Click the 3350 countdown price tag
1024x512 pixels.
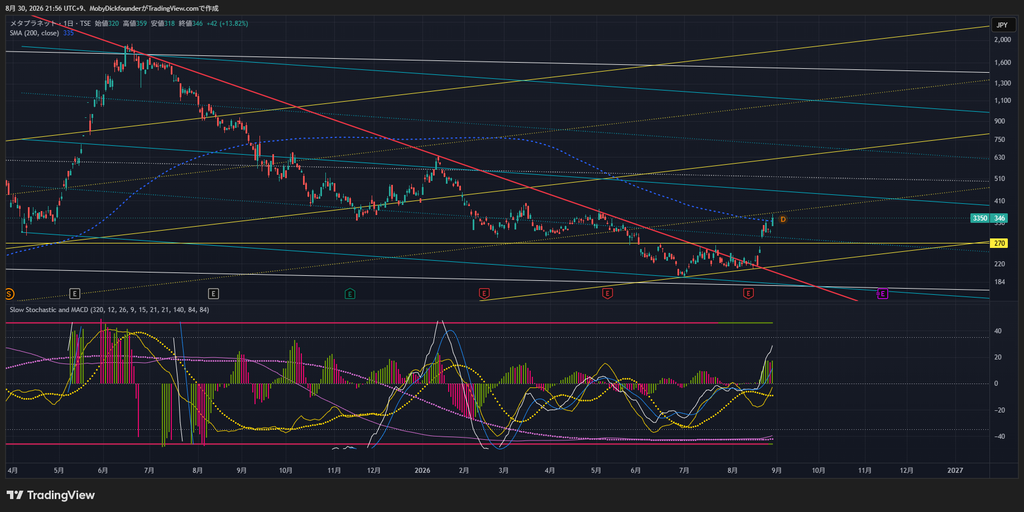point(980,217)
